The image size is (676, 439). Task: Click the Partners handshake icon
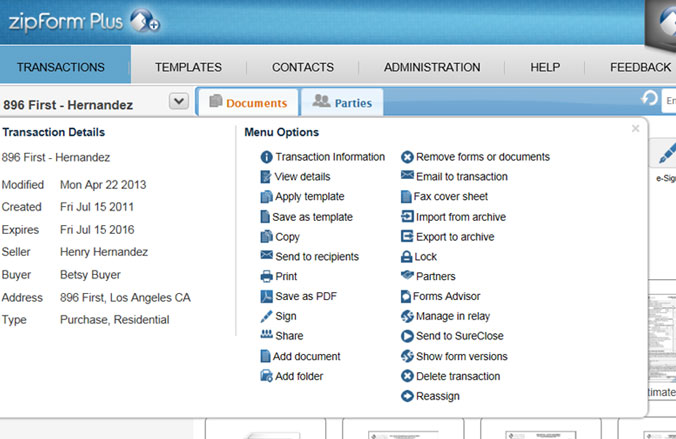(x=407, y=275)
